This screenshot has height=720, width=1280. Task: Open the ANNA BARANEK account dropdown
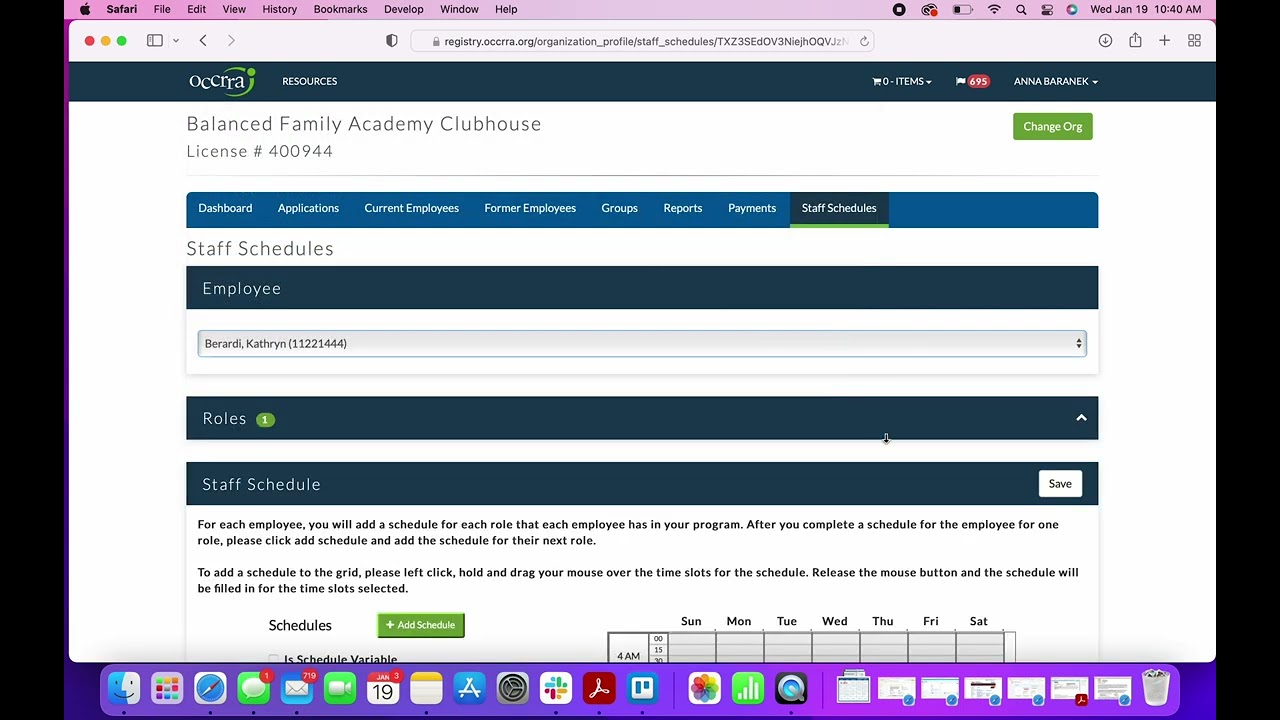click(x=1055, y=81)
